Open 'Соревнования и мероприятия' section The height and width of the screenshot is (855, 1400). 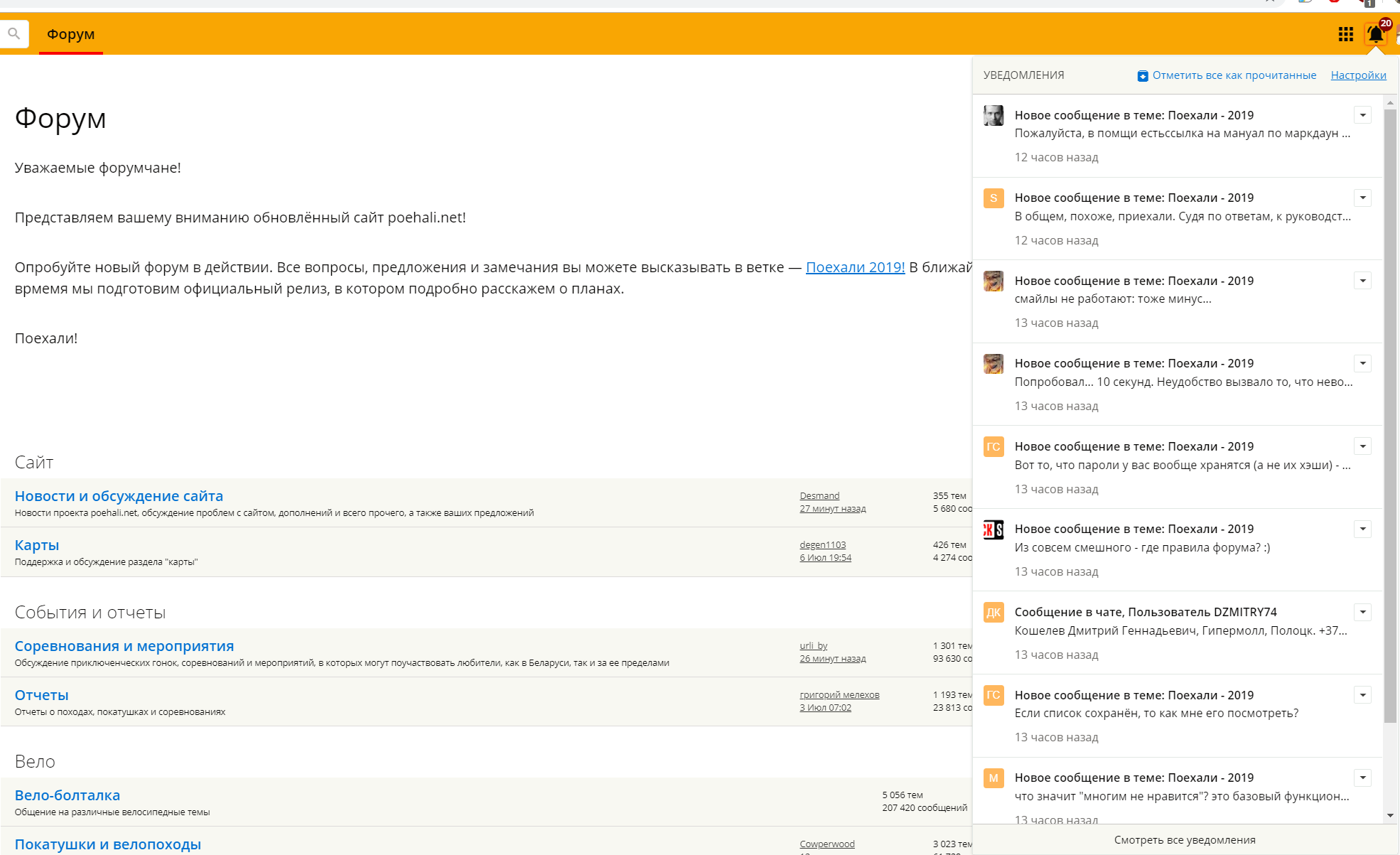point(124,646)
